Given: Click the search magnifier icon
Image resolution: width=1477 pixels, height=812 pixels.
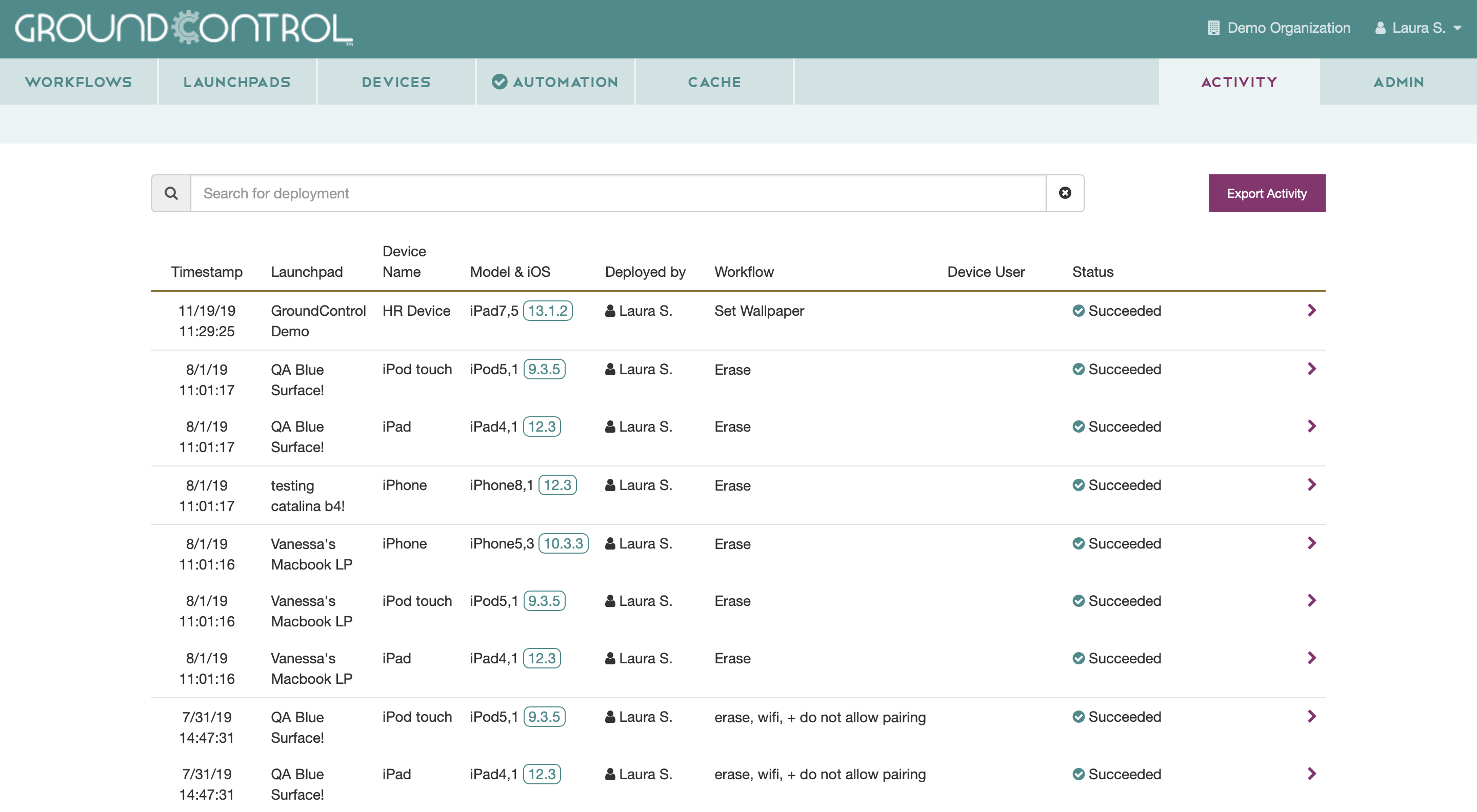Looking at the screenshot, I should [x=171, y=193].
